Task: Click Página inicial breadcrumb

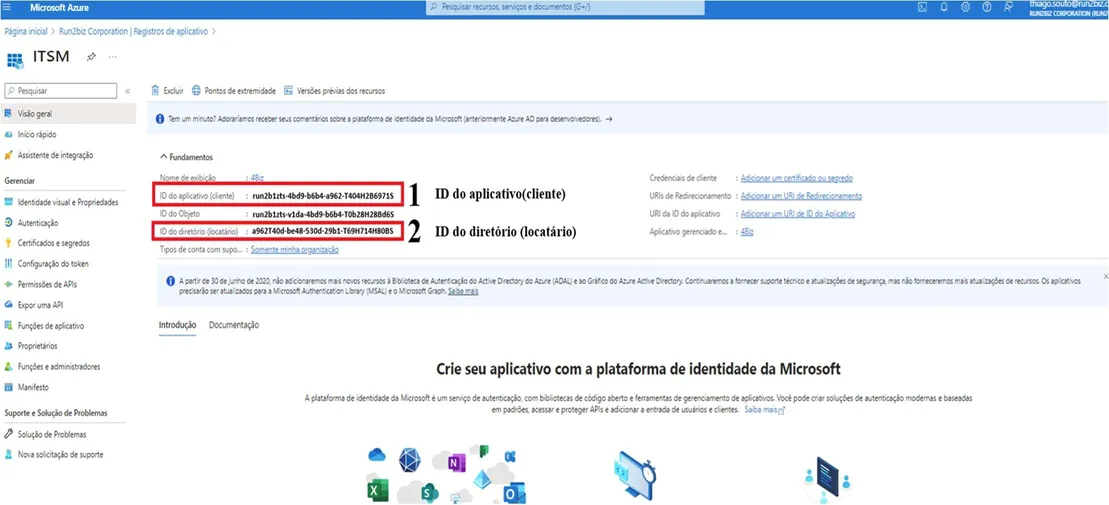Action: tap(25, 32)
